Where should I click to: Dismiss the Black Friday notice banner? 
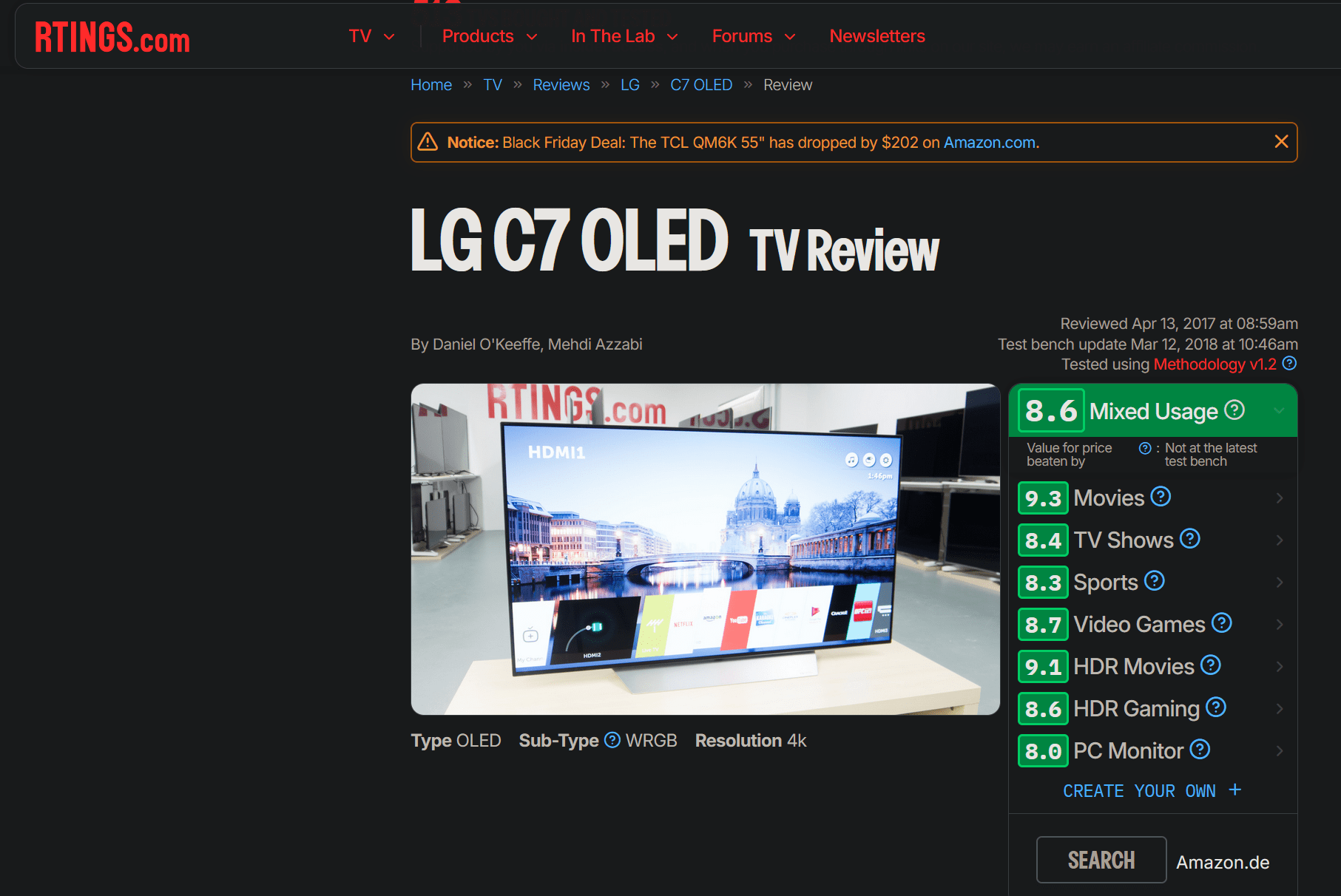coord(1281,141)
